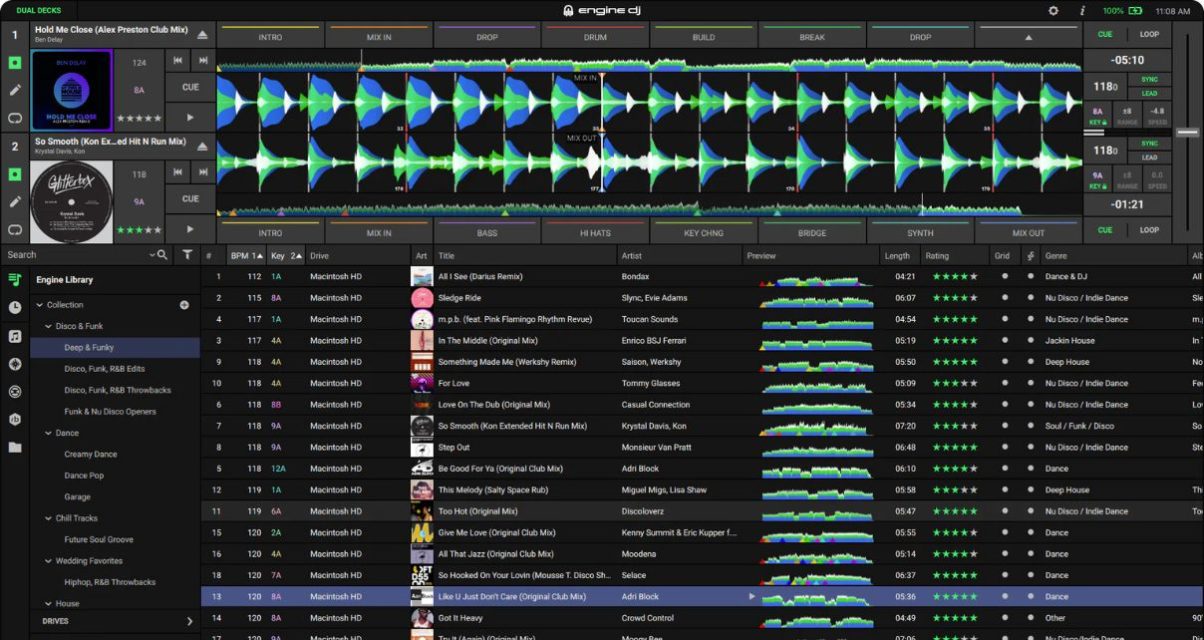This screenshot has height=640, width=1204.
Task: Play the track on deck 2
Action: (189, 228)
